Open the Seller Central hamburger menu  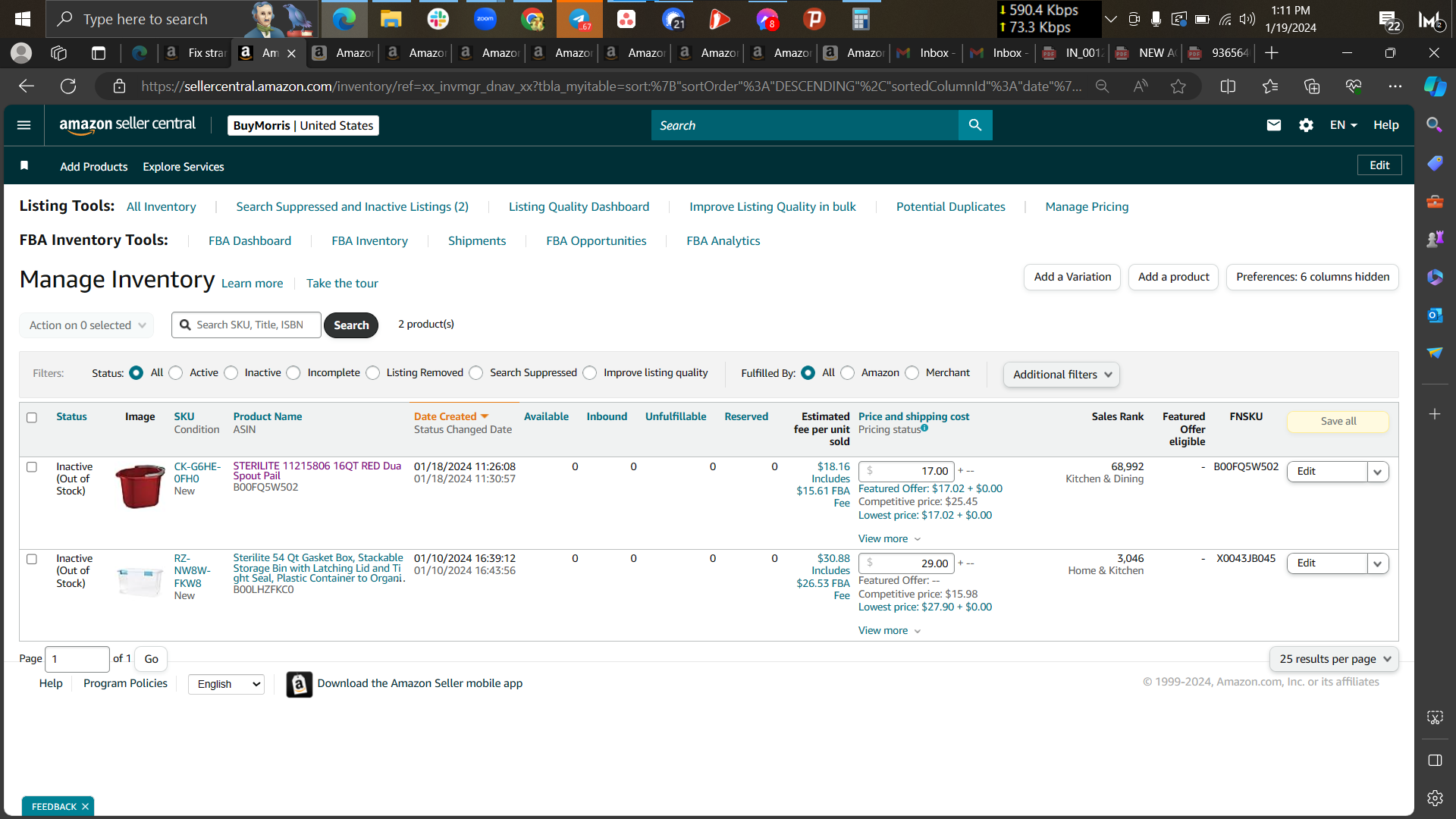point(24,125)
